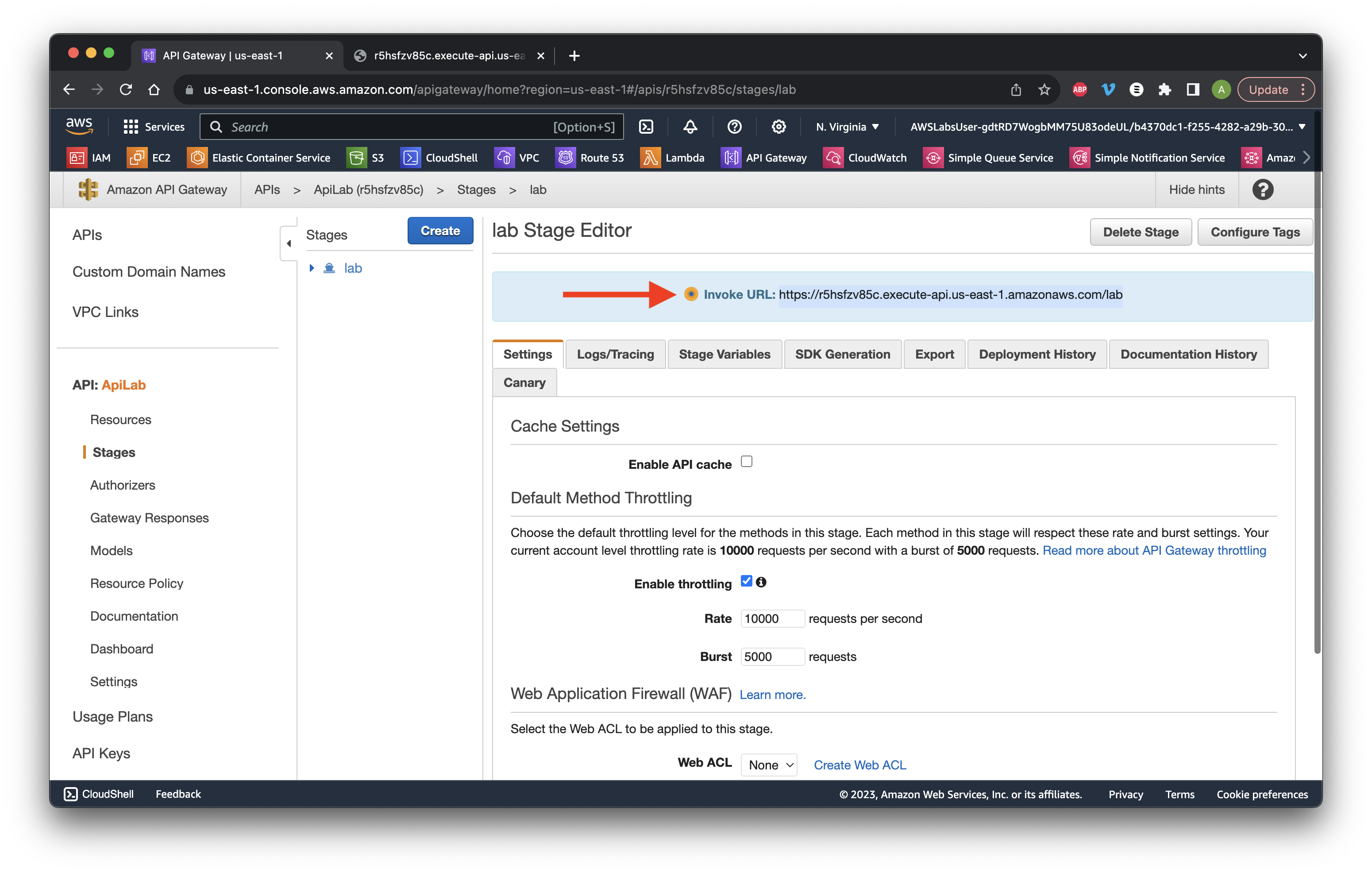Open the browser share icon

(x=1016, y=89)
